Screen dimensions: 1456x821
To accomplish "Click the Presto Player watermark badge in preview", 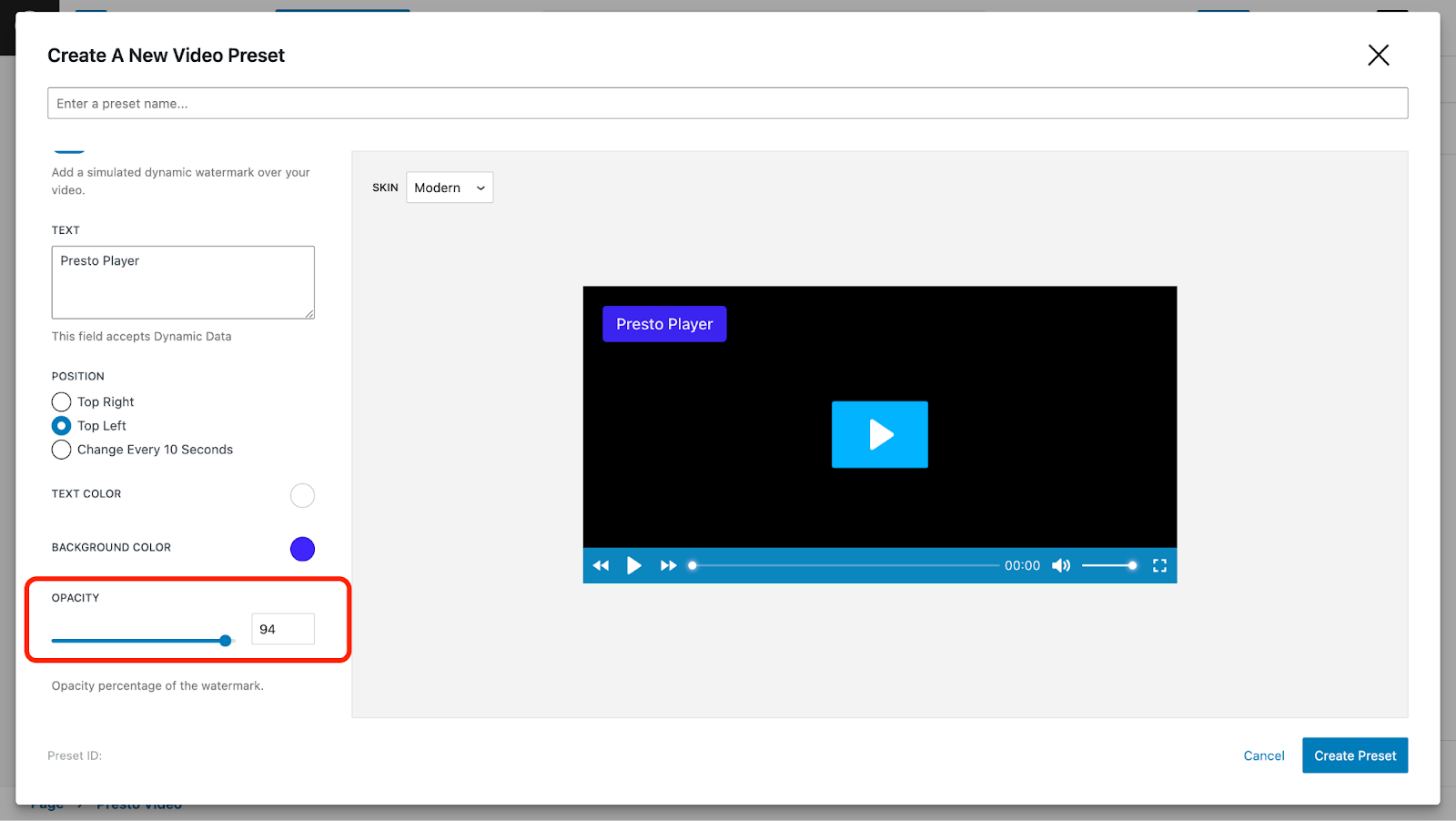I will click(664, 324).
